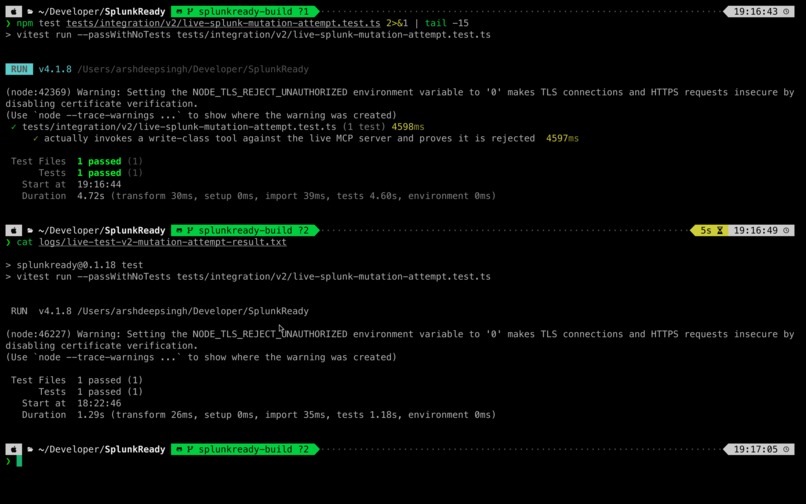Image resolution: width=806 pixels, height=504 pixels.
Task: Click the green '1 passed' on the first Test Files row
Action: 99,161
